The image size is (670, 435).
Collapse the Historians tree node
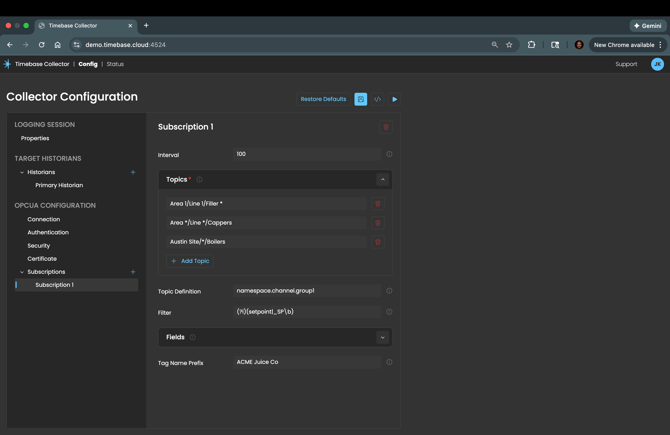(x=22, y=172)
